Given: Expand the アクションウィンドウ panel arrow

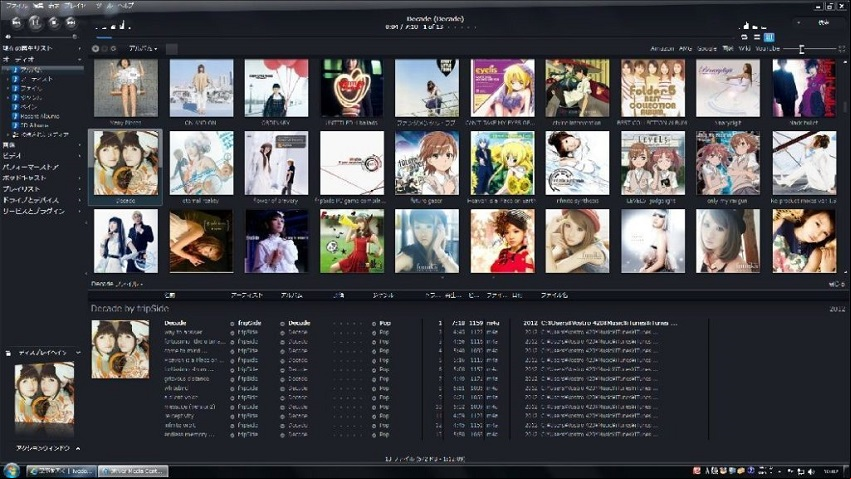Looking at the screenshot, I should click(x=78, y=449).
